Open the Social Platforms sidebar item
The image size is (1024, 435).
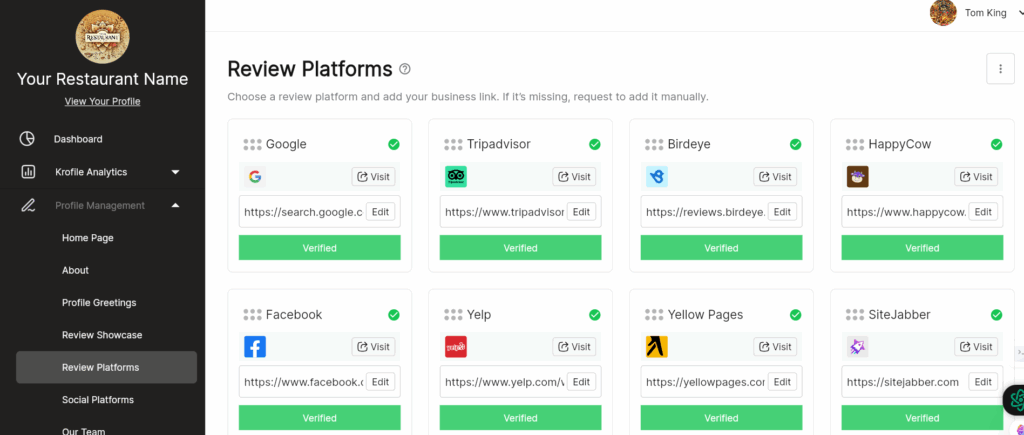[x=98, y=400]
